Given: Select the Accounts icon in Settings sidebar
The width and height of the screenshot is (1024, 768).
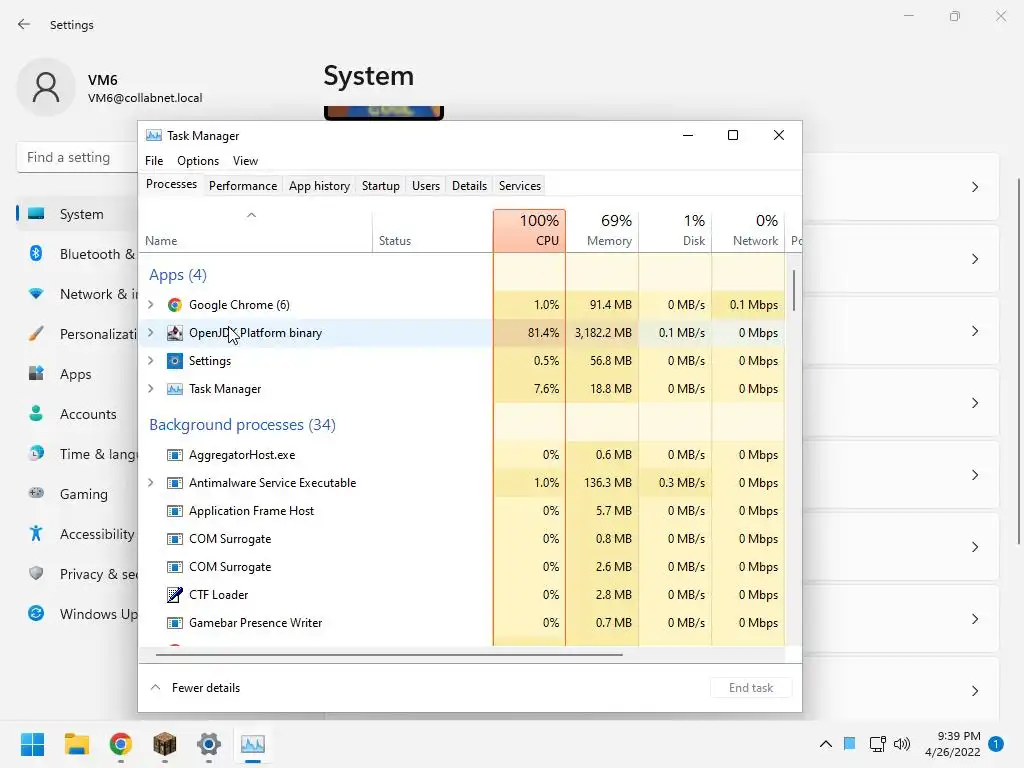Looking at the screenshot, I should [36, 414].
